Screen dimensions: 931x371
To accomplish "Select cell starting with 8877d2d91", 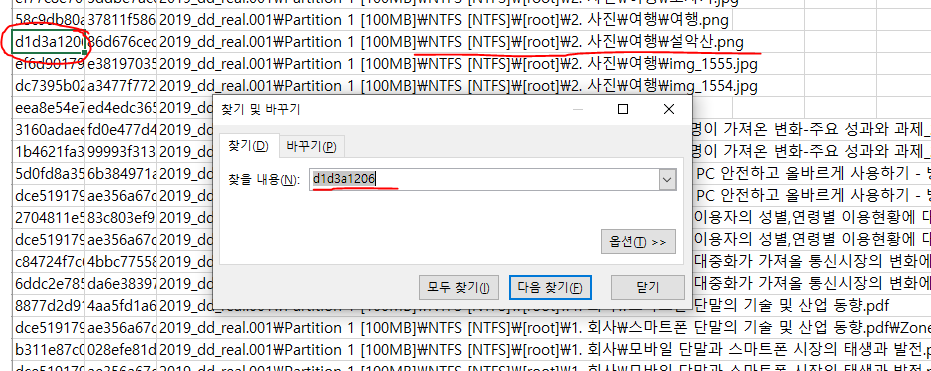I will 49,306.
